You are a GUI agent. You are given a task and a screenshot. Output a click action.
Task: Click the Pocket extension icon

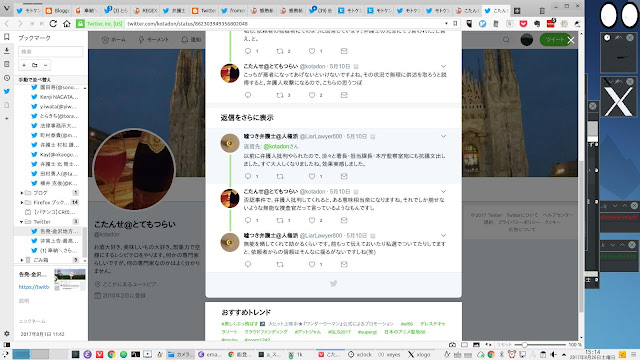click(523, 24)
